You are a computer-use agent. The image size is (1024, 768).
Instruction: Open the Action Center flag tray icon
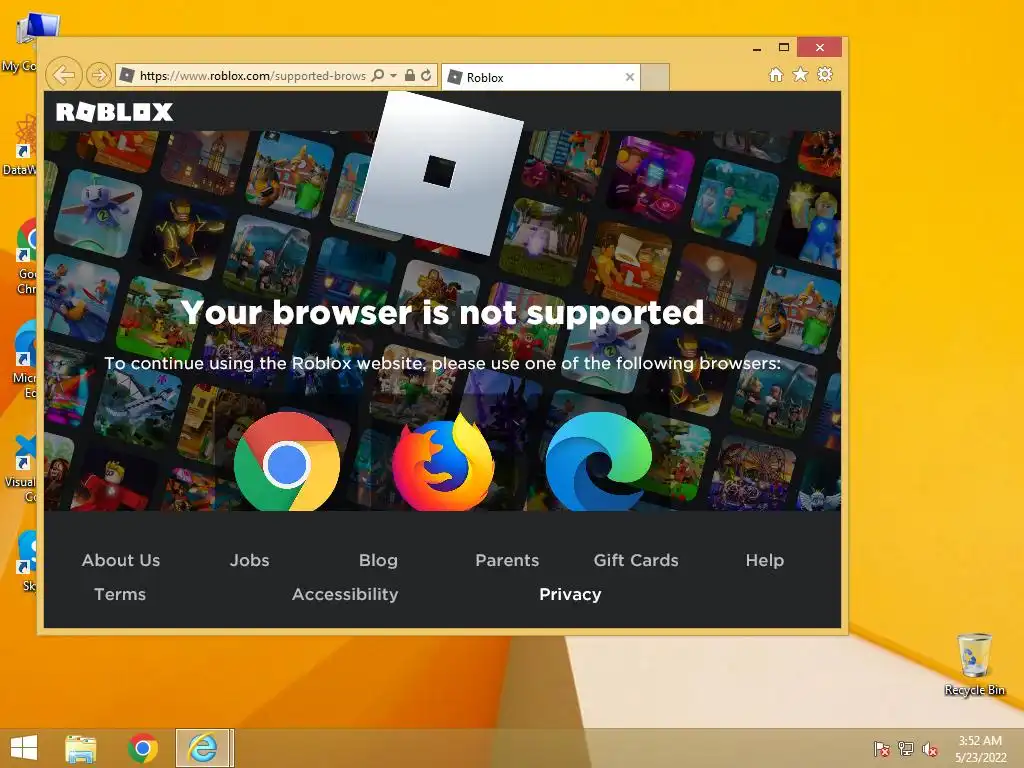coord(881,749)
